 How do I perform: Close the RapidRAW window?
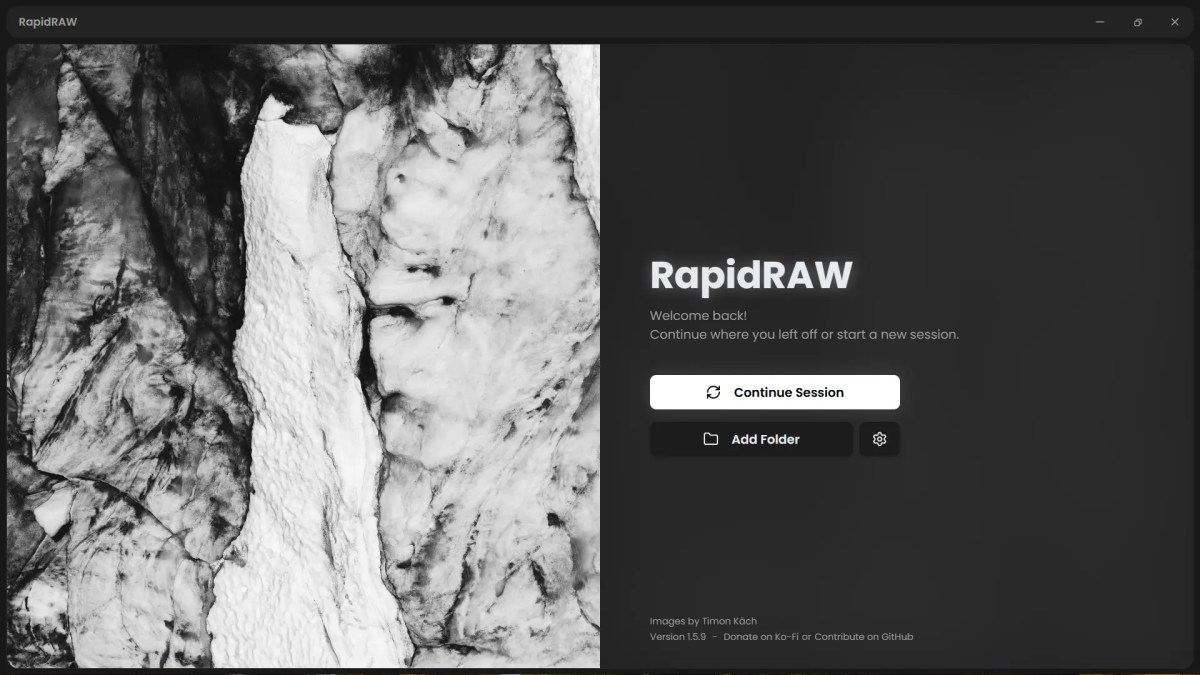tap(1175, 22)
